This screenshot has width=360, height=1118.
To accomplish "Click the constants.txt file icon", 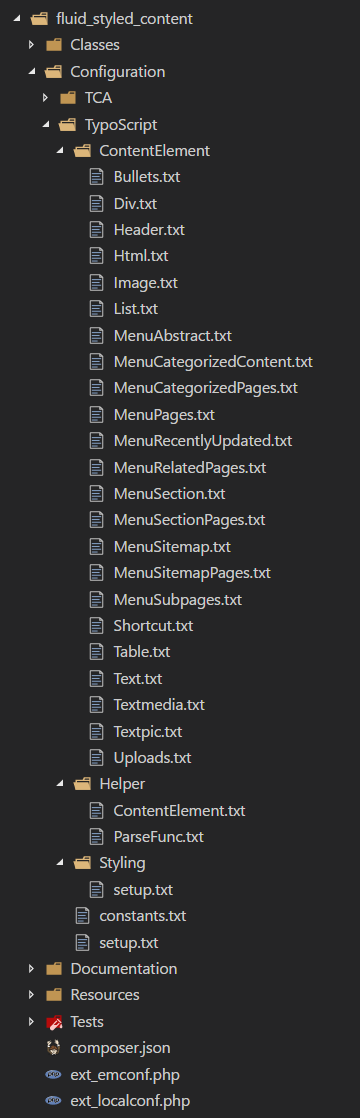I will [x=83, y=916].
